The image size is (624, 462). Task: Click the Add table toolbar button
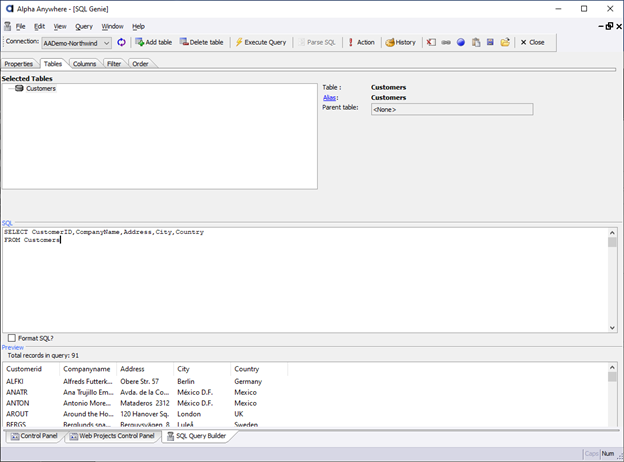(x=154, y=42)
